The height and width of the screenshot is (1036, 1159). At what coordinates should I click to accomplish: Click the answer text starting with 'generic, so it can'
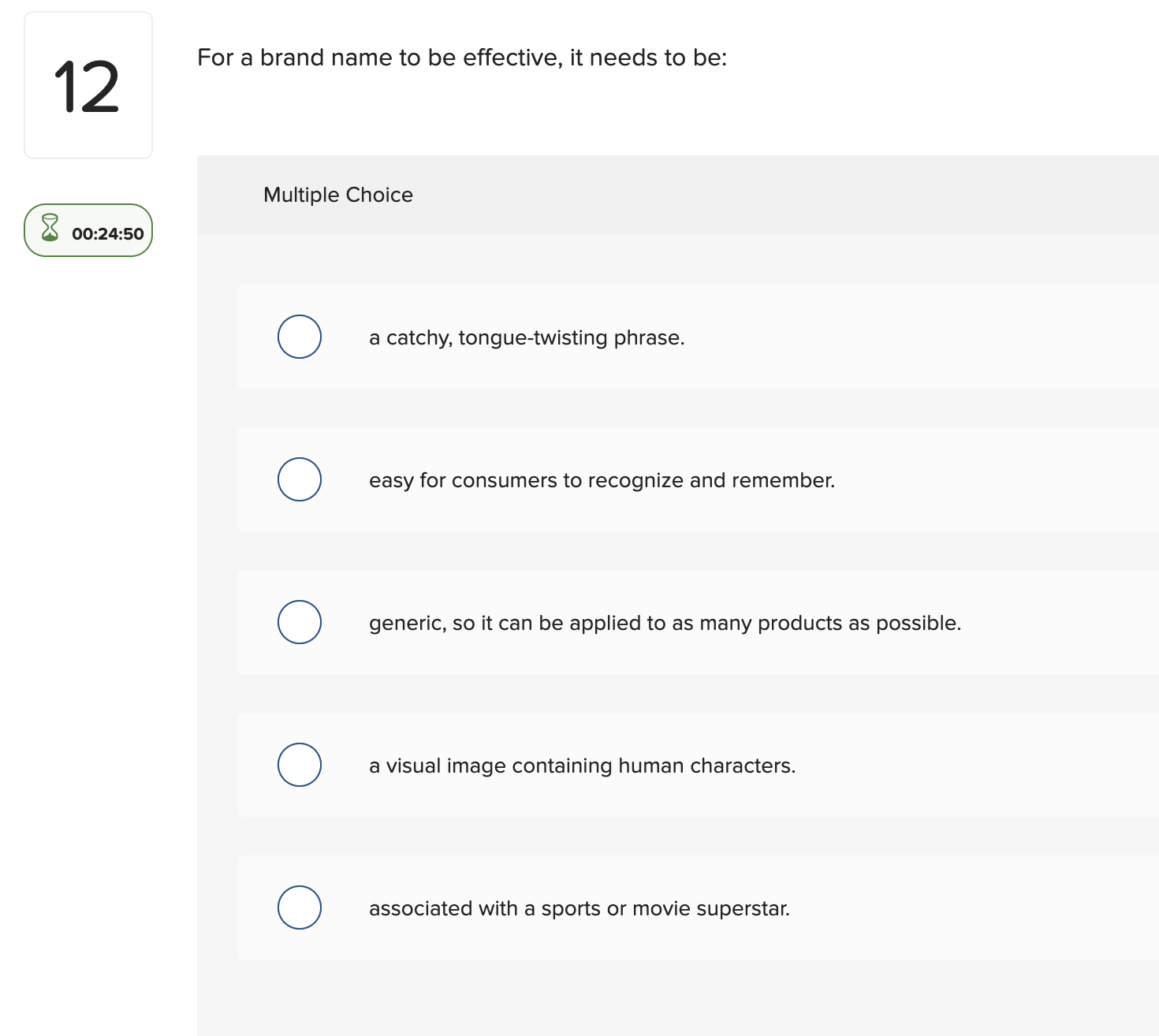[665, 623]
